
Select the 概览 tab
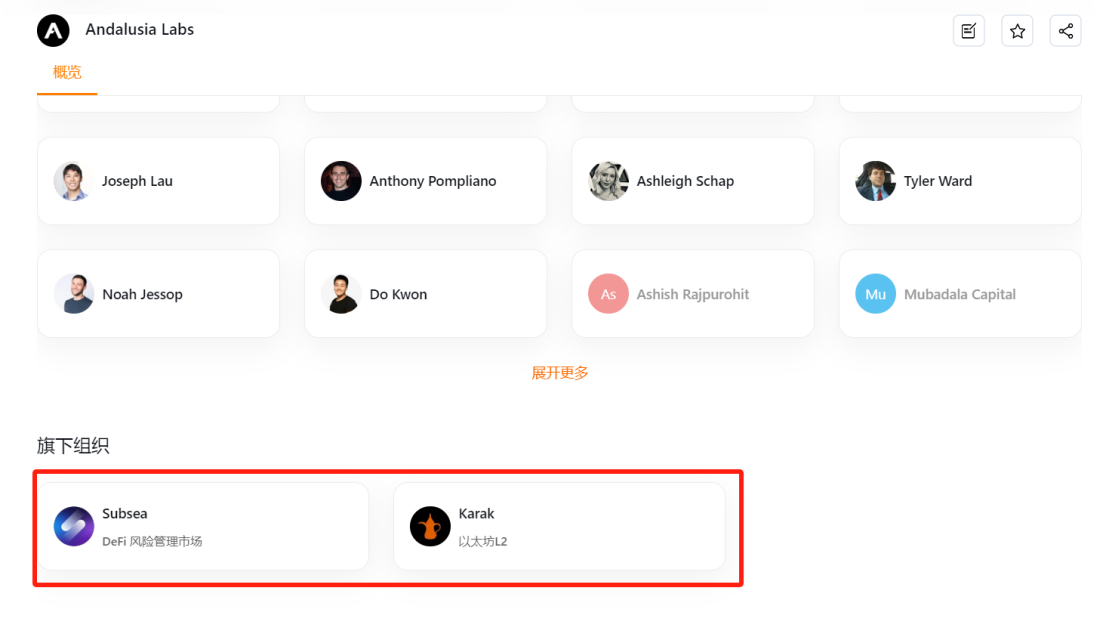(x=67, y=72)
